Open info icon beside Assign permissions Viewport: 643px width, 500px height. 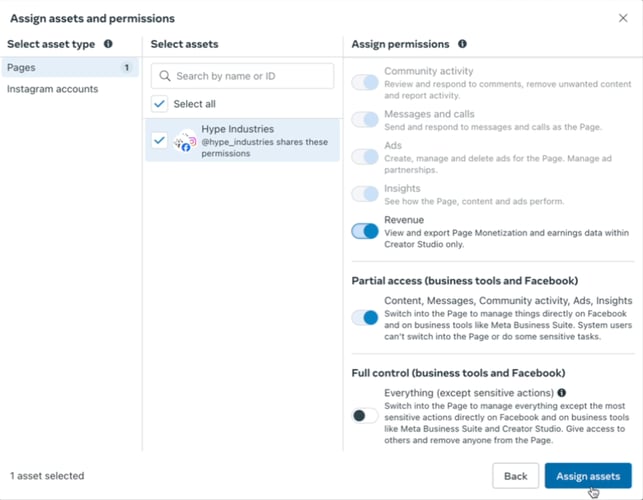point(462,44)
